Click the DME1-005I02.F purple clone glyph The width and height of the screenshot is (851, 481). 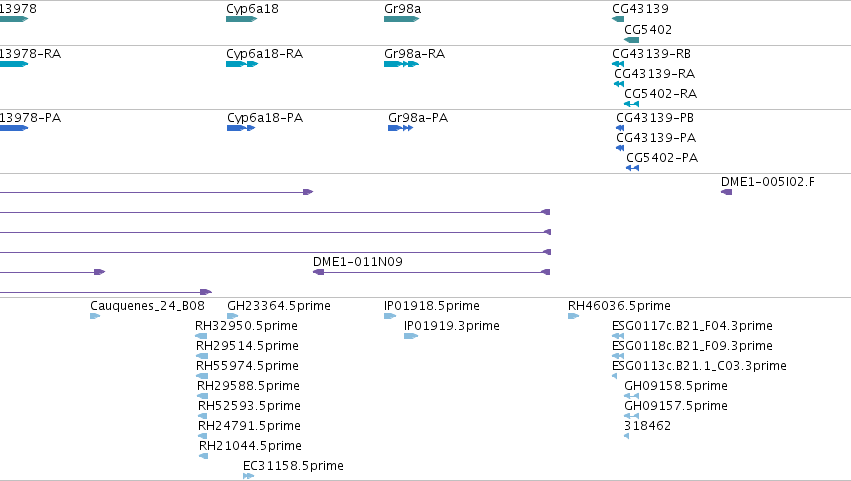pos(727,192)
